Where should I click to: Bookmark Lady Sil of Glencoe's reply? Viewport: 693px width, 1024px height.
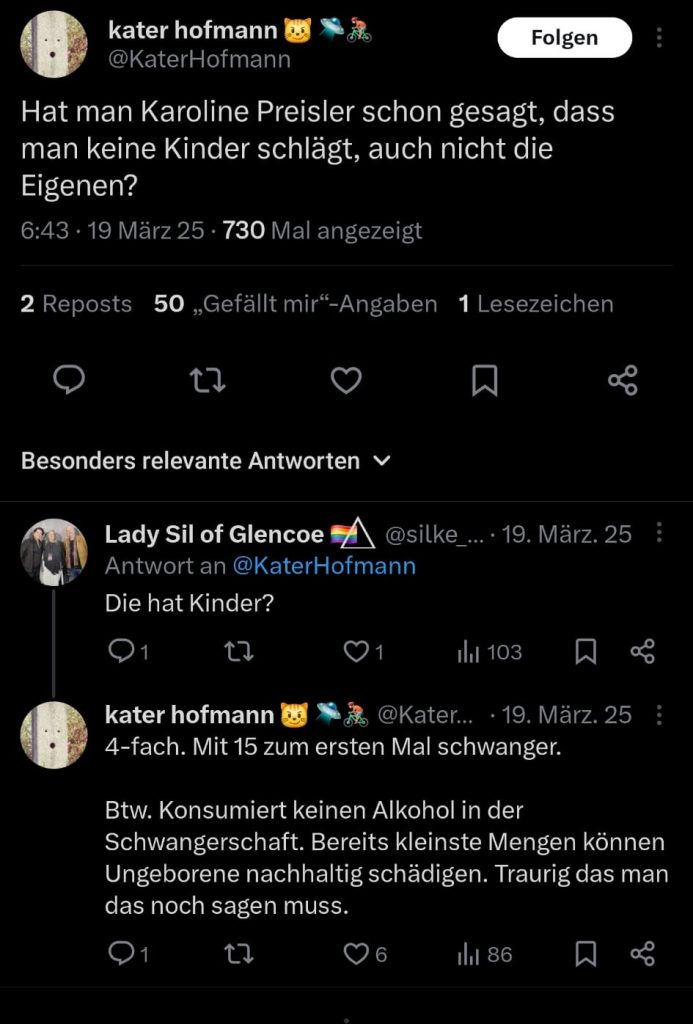click(x=586, y=652)
